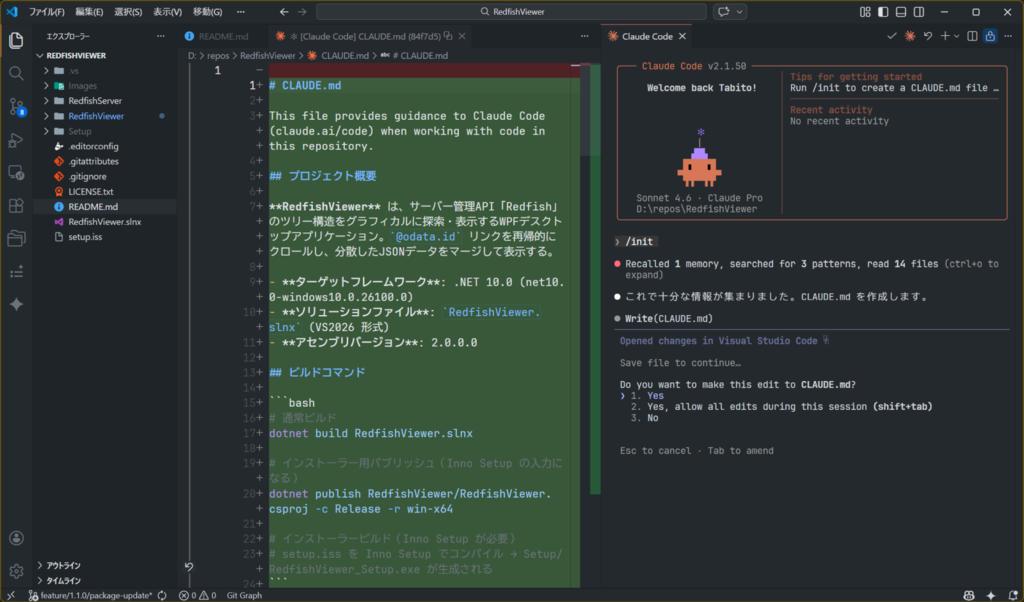Image resolution: width=1024 pixels, height=602 pixels.
Task: Open dropdown arrow next to plus icon
Action: [957, 36]
